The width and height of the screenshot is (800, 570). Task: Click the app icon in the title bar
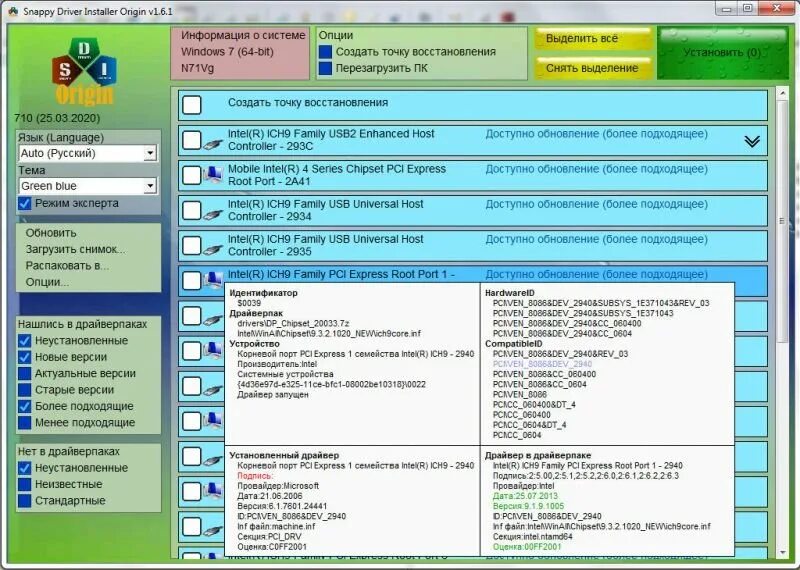click(x=13, y=11)
